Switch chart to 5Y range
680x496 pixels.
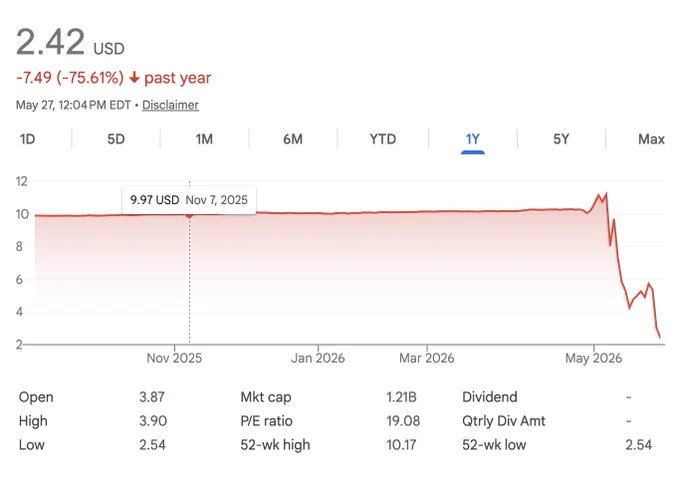[x=561, y=139]
